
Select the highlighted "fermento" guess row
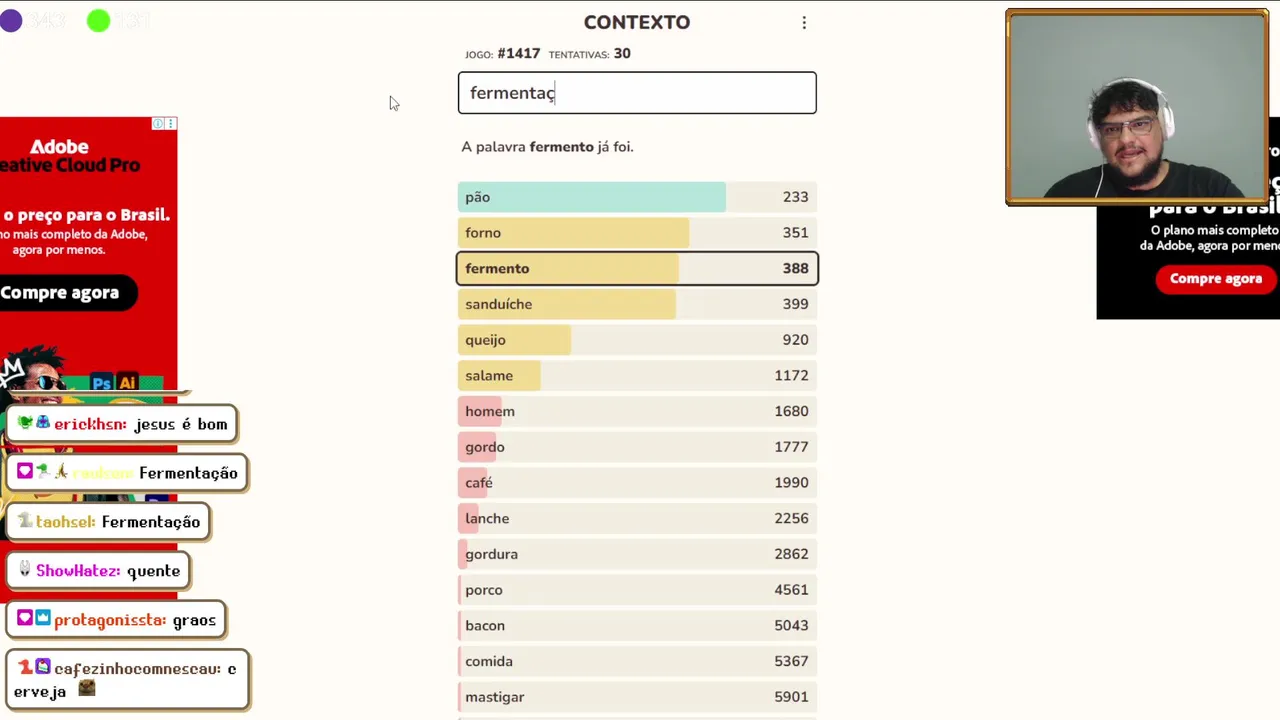coord(637,268)
